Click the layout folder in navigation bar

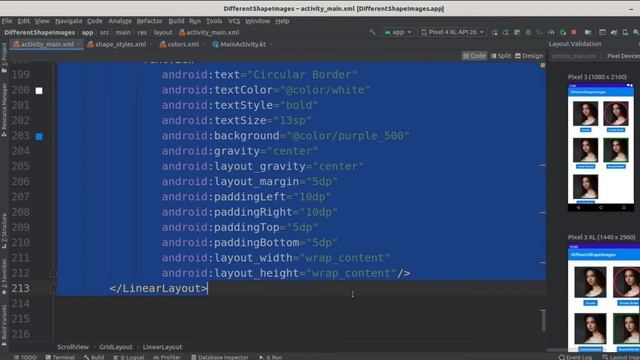pos(163,32)
